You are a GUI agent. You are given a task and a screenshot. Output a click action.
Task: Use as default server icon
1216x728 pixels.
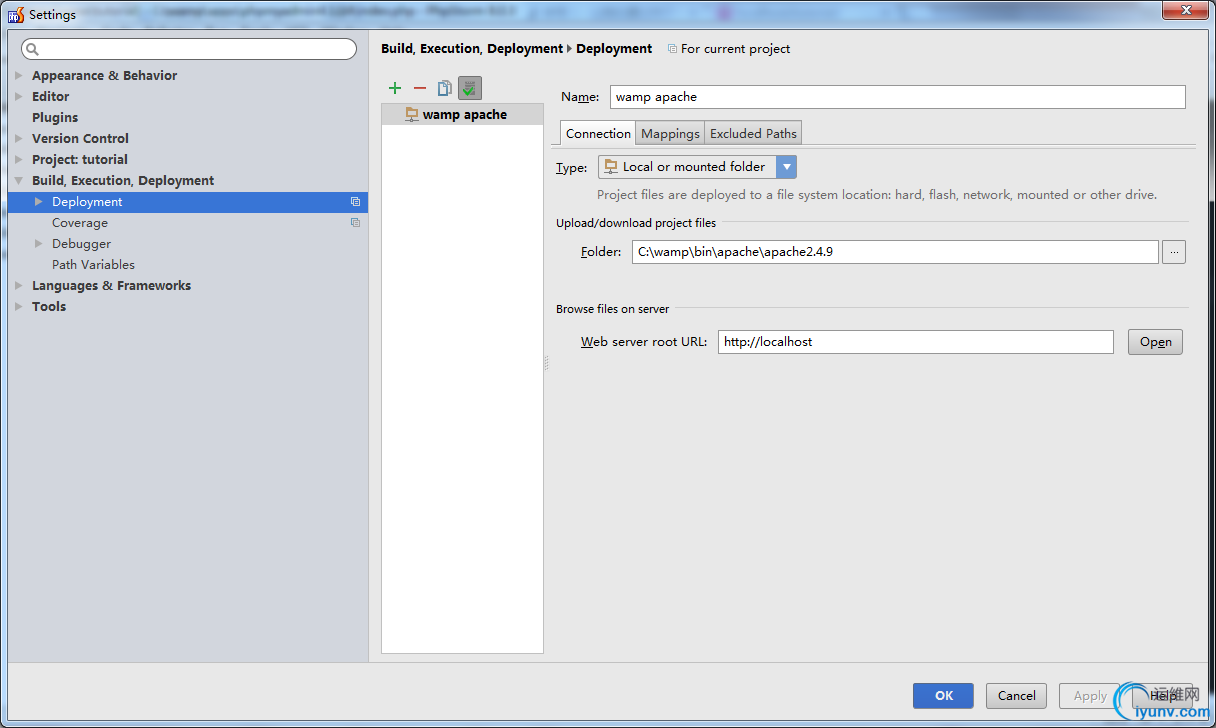[470, 88]
